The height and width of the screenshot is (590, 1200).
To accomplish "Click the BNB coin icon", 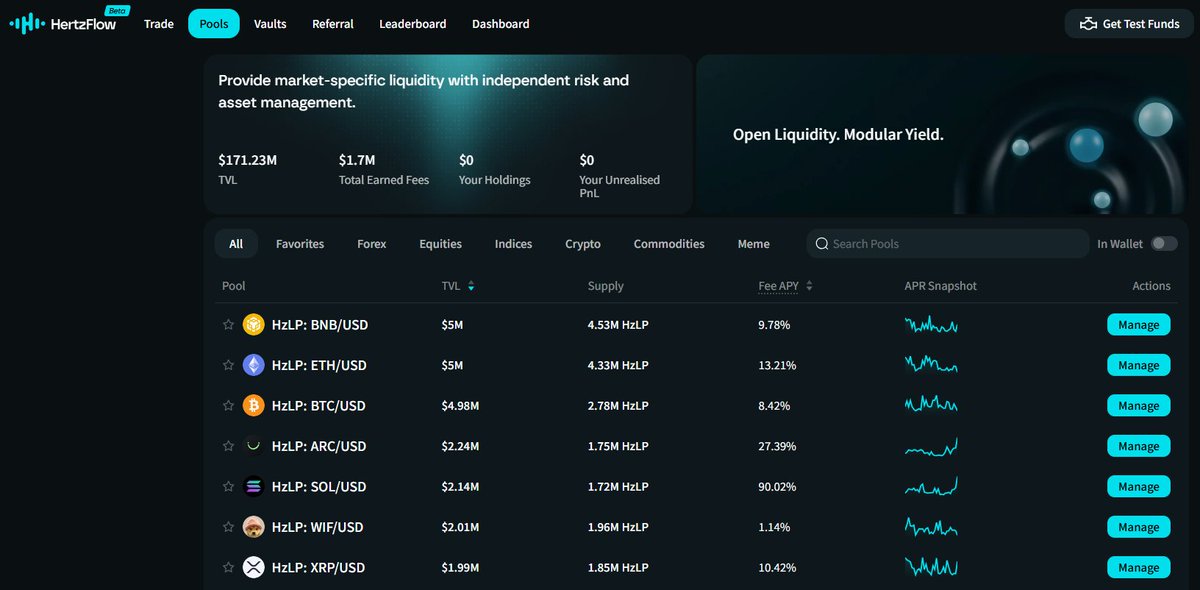I will pyautogui.click(x=254, y=325).
